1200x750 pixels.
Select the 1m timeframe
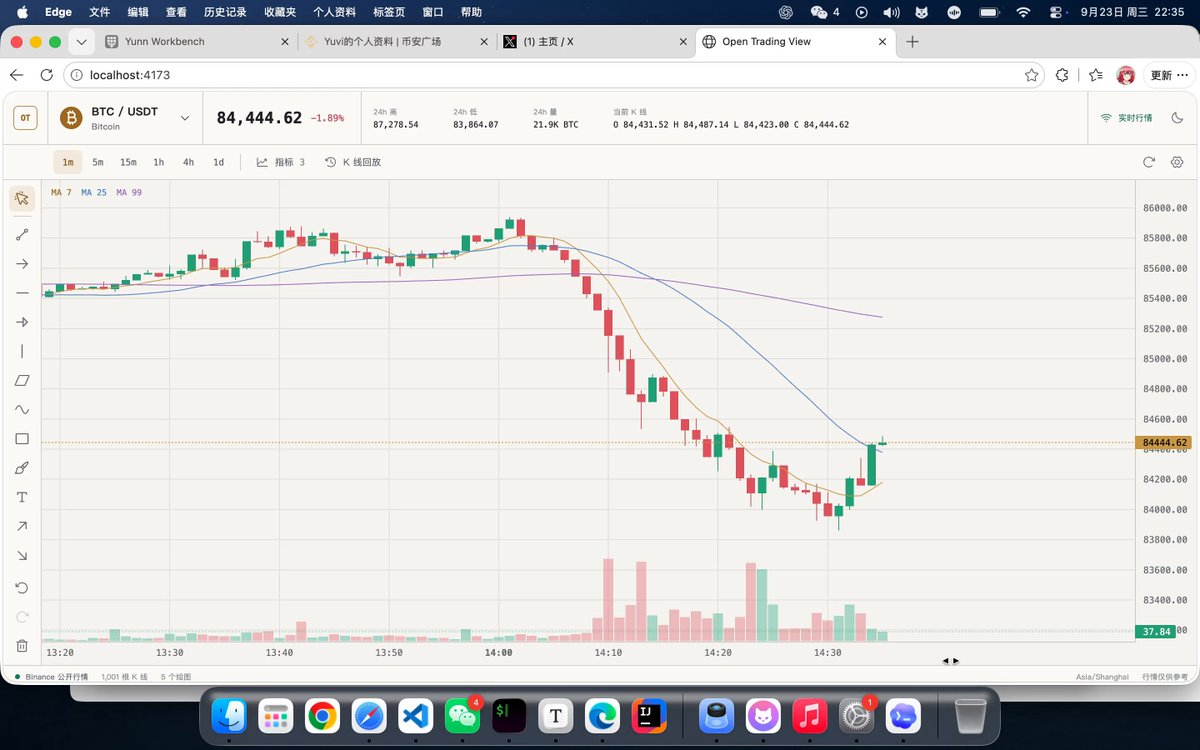coord(68,162)
